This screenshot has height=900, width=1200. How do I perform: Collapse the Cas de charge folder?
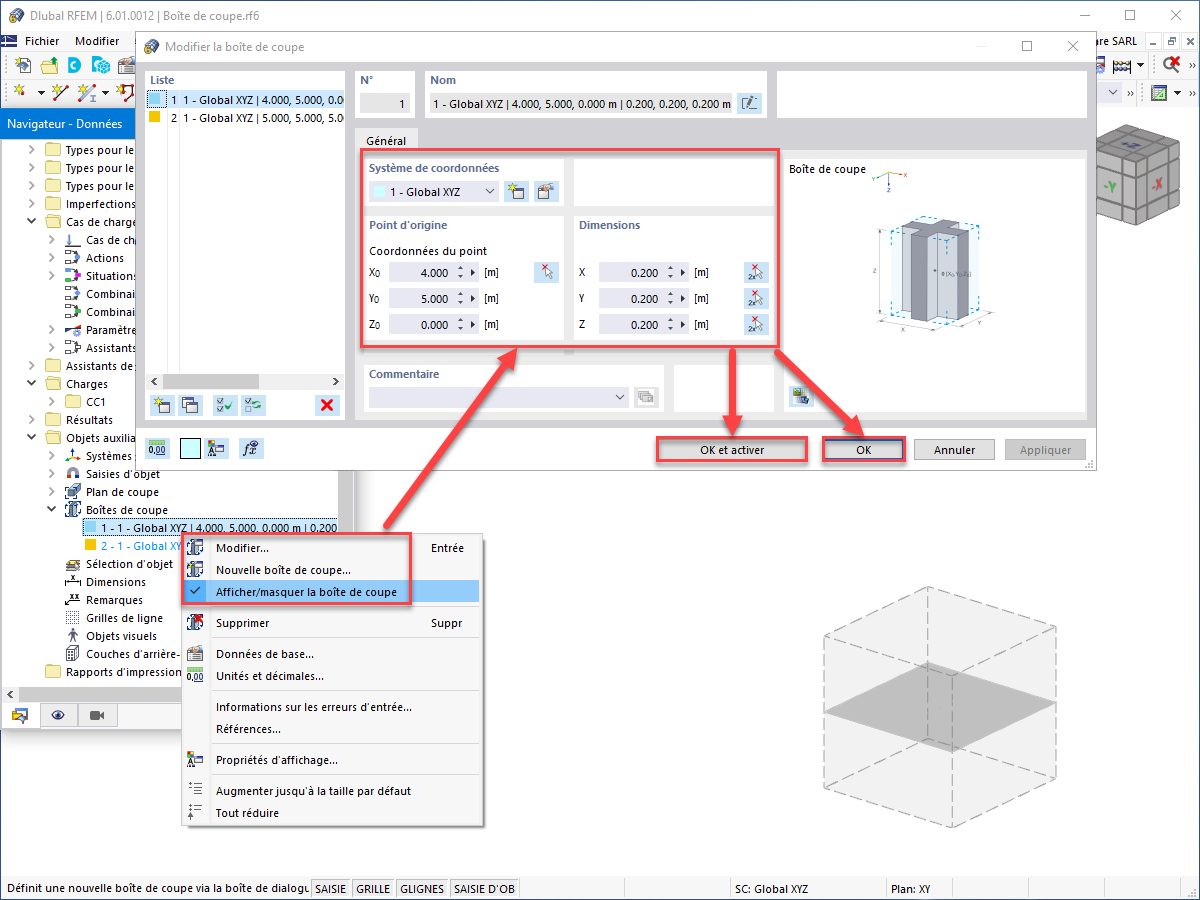[31, 222]
